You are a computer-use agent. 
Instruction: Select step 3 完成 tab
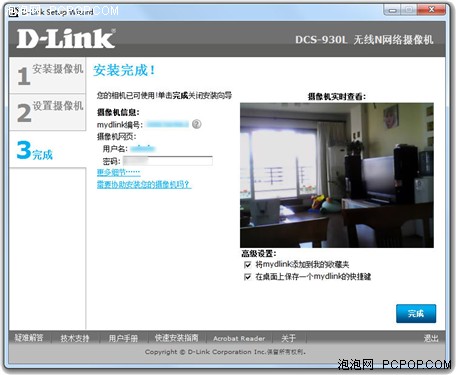pyautogui.click(x=47, y=149)
